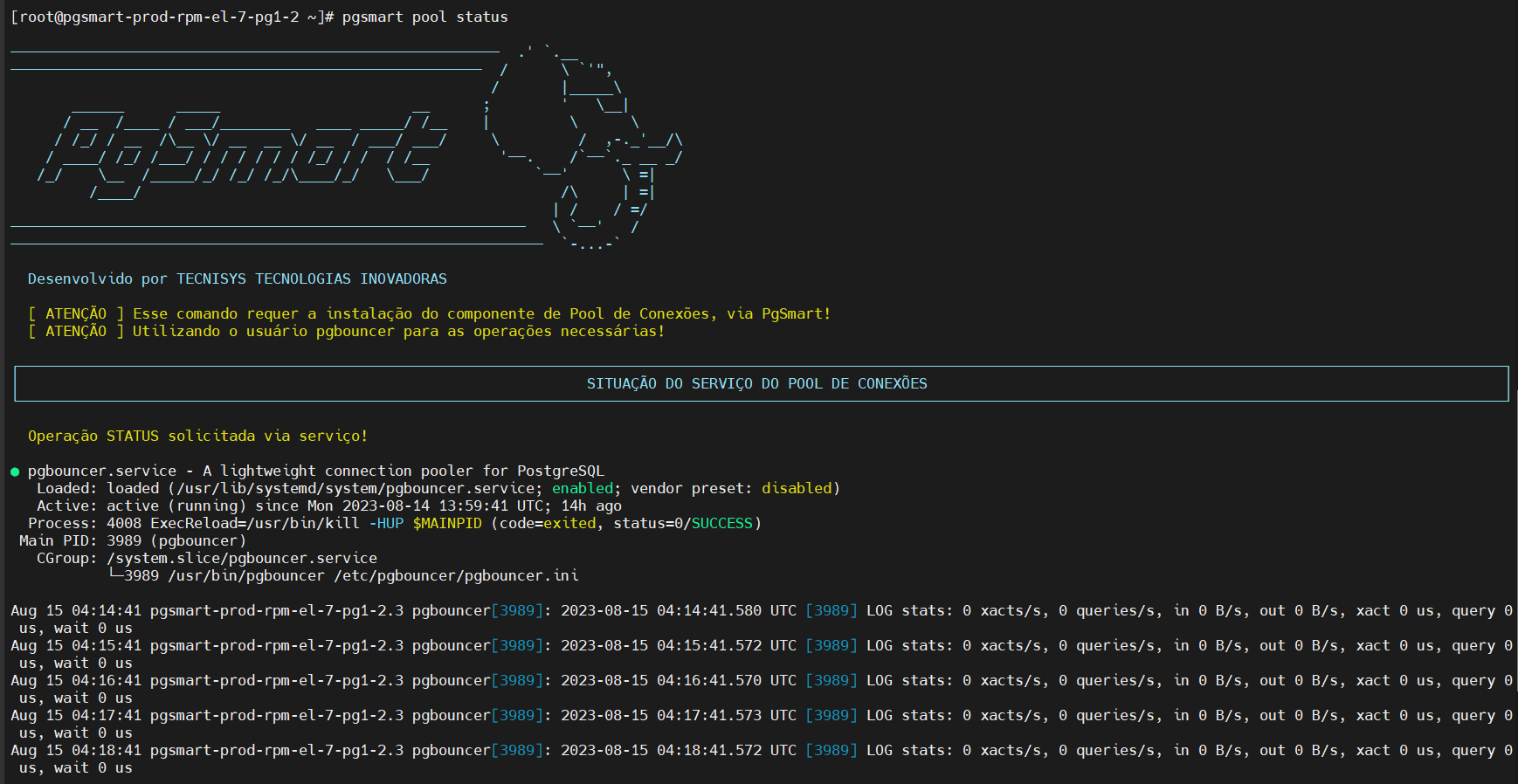Click '2023-08-15 04:16:41.570 UTC' in the log
Screen dimensions: 1518x784
(679, 680)
